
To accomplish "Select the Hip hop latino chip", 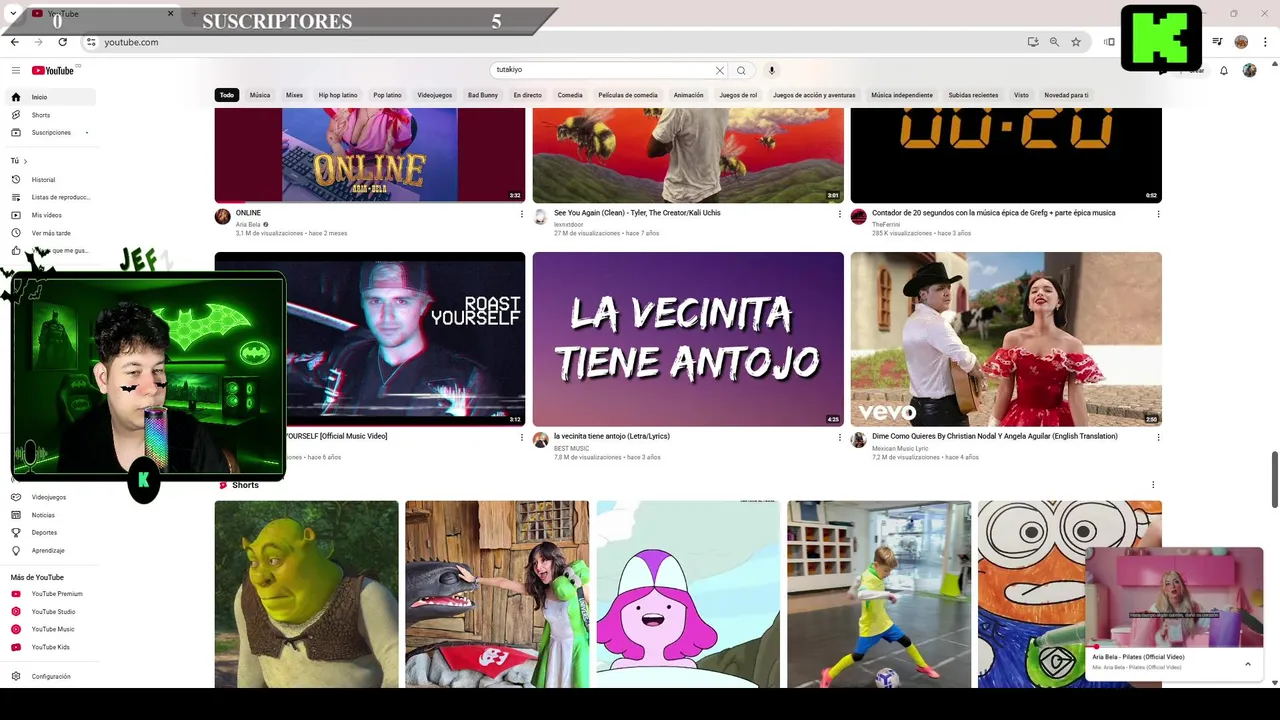I will coord(338,95).
